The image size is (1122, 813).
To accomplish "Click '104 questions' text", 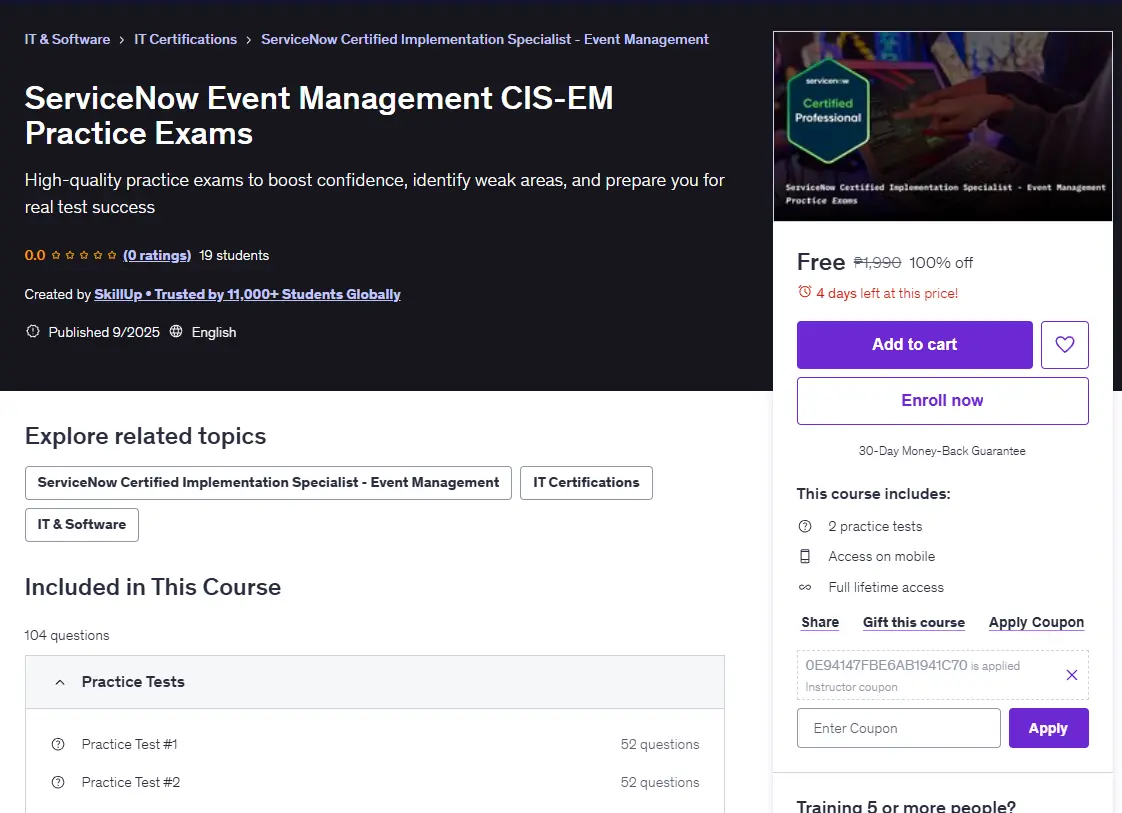I will [x=67, y=636].
